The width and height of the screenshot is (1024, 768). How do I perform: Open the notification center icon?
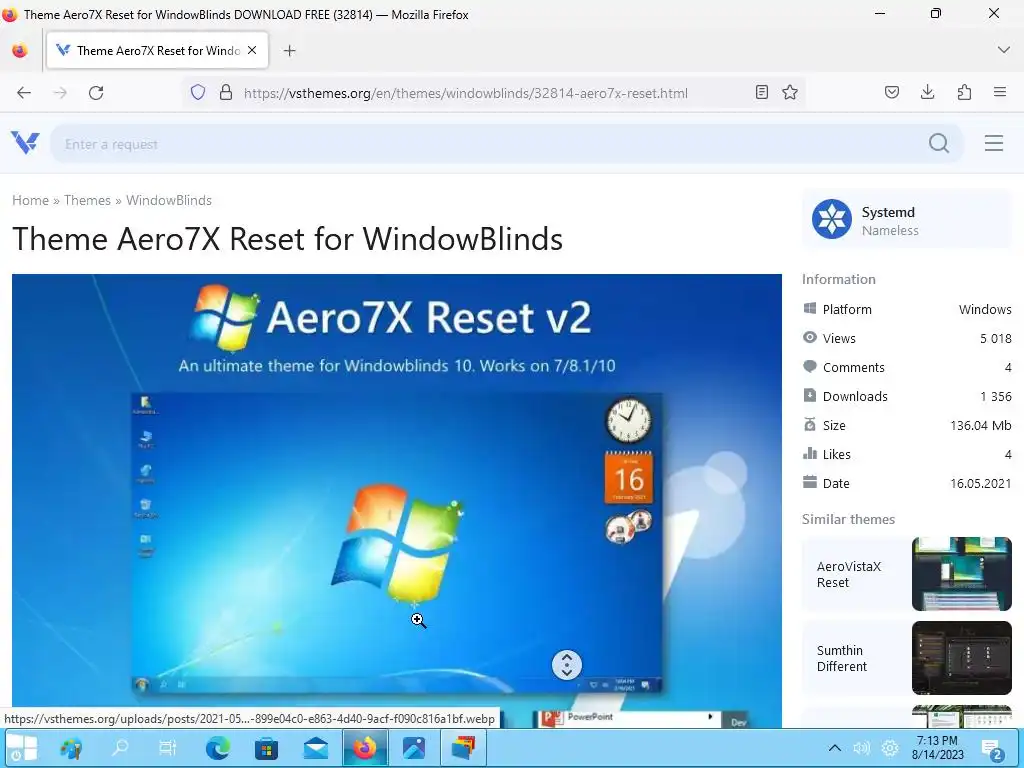pyautogui.click(x=991, y=748)
